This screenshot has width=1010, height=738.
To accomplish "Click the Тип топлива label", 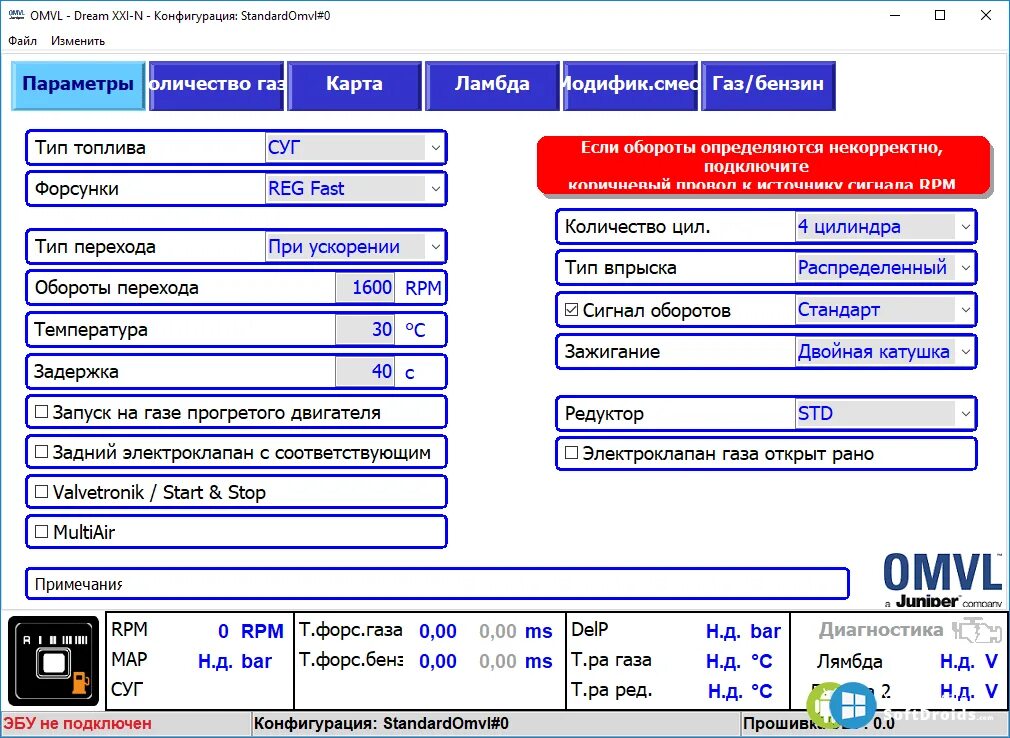I will point(90,147).
